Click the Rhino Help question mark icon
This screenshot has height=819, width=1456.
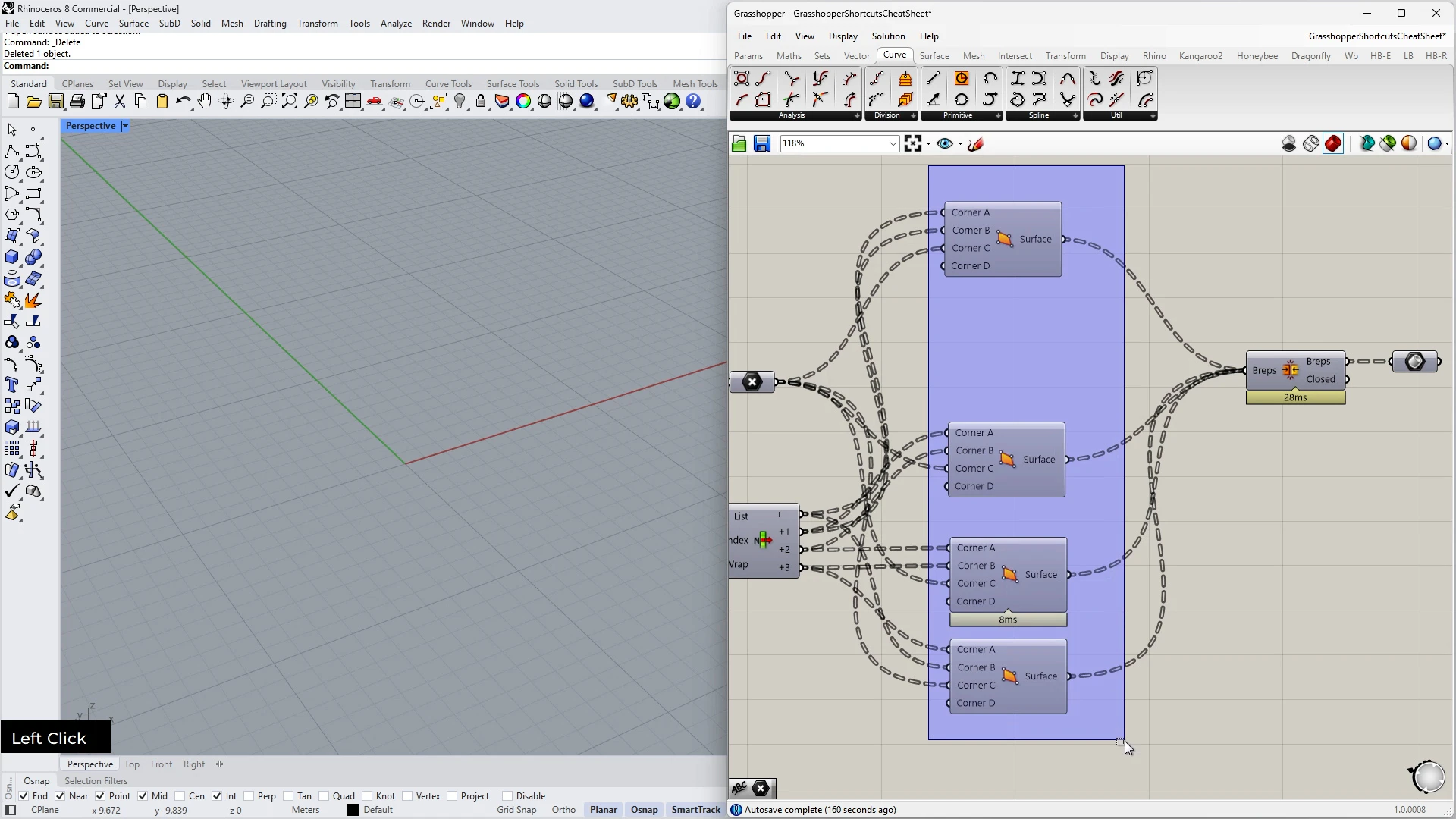[x=693, y=102]
